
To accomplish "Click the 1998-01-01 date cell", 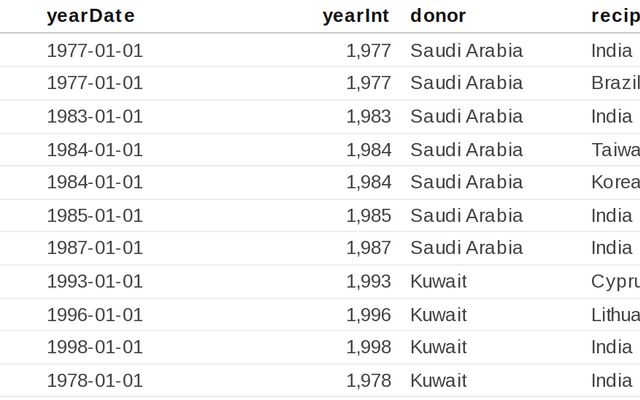I will pos(95,347).
